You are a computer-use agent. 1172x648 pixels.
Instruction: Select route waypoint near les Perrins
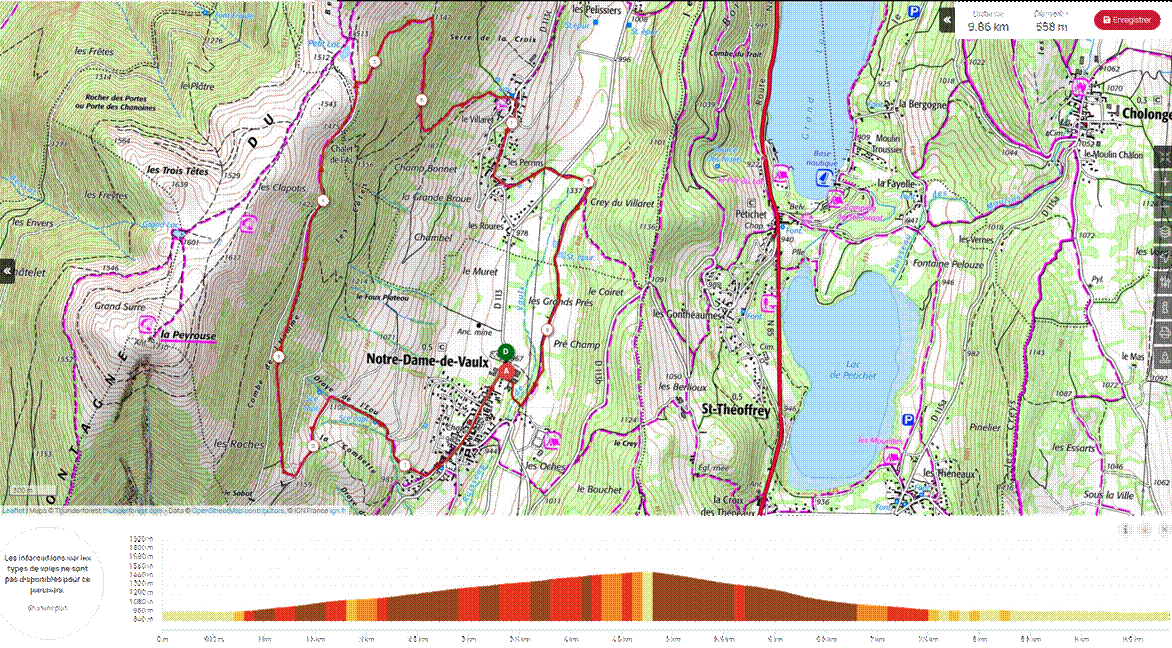[511, 123]
